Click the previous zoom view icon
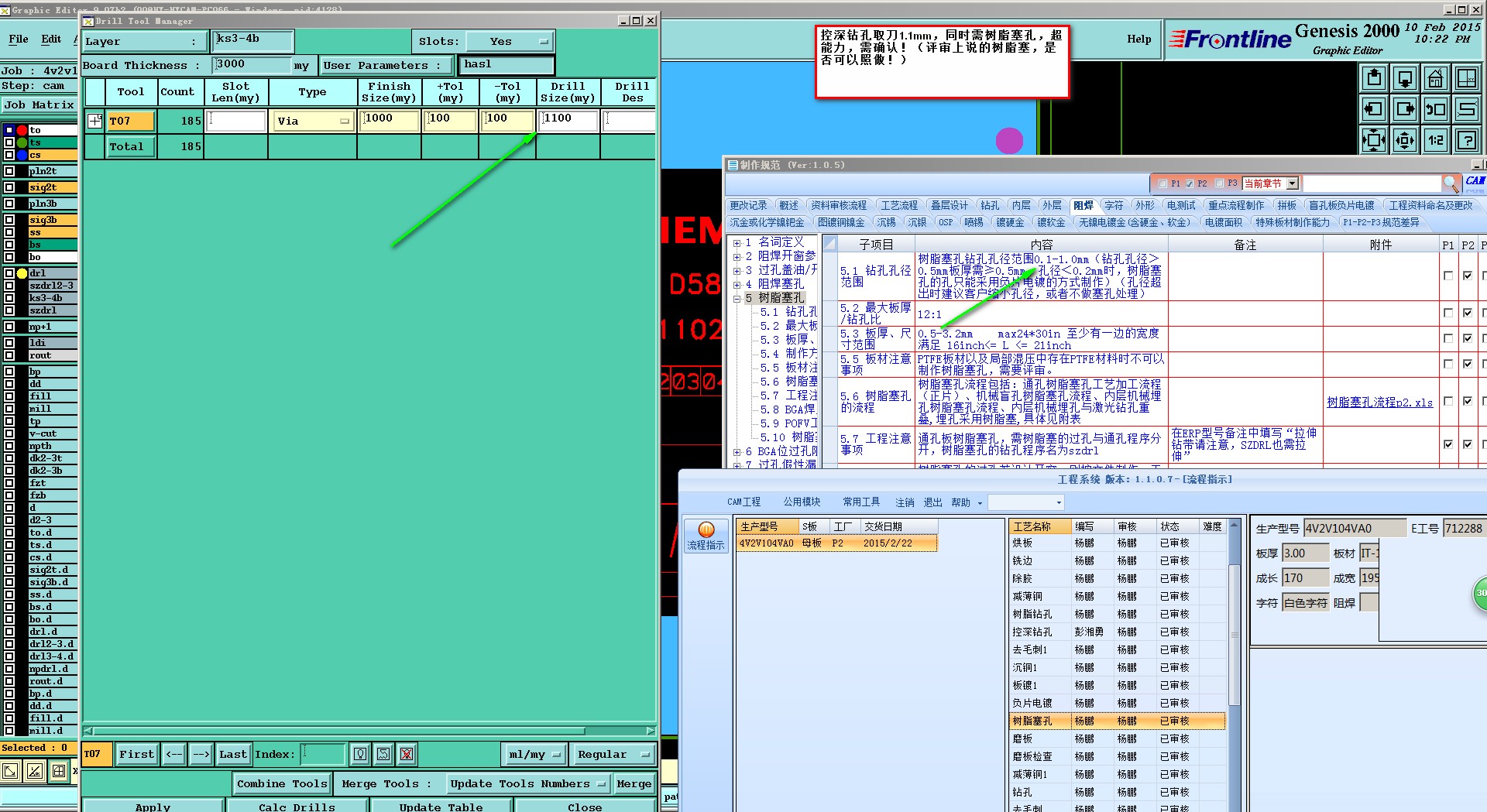 click(1436, 108)
